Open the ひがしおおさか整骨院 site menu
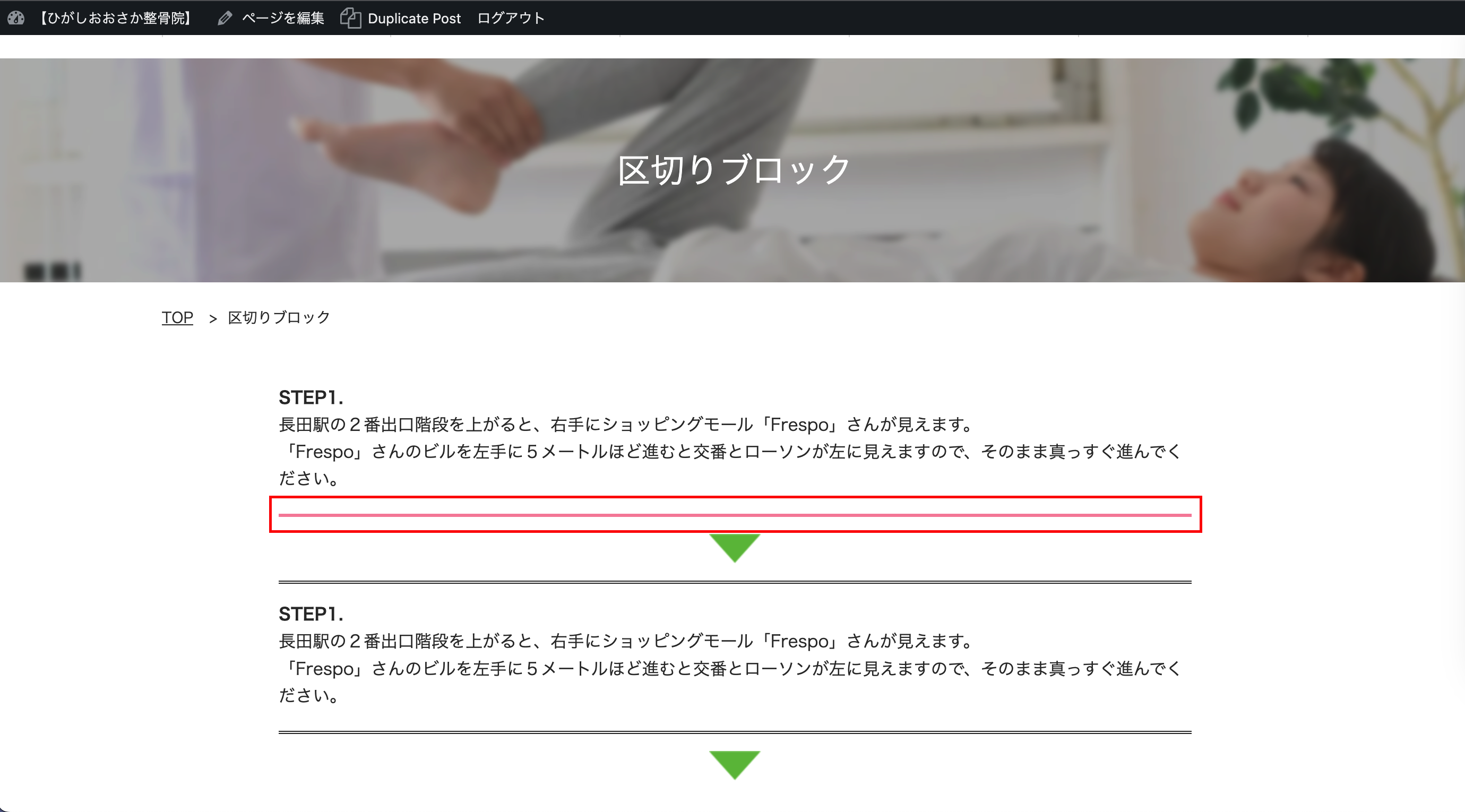The height and width of the screenshot is (812, 1465). click(x=116, y=18)
